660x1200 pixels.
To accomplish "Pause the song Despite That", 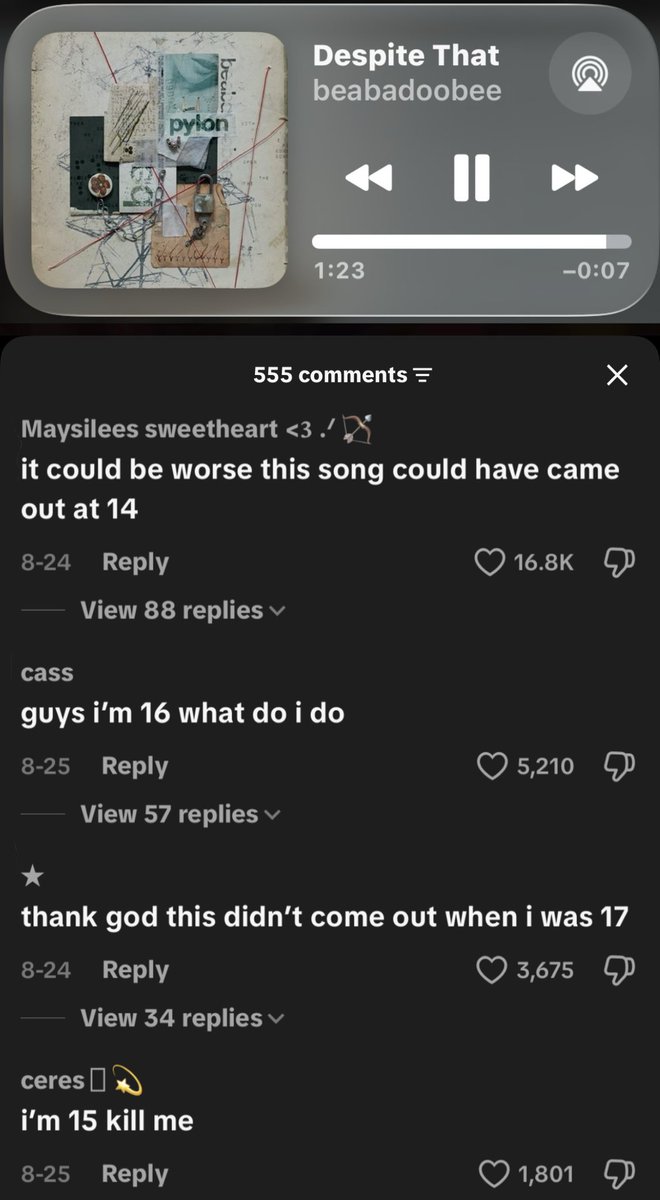I will pos(471,177).
